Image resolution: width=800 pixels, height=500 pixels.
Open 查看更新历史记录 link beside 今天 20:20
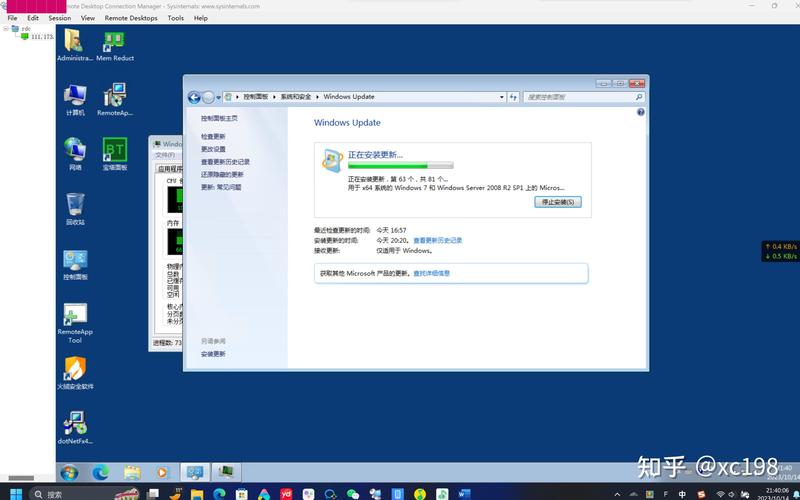point(437,240)
